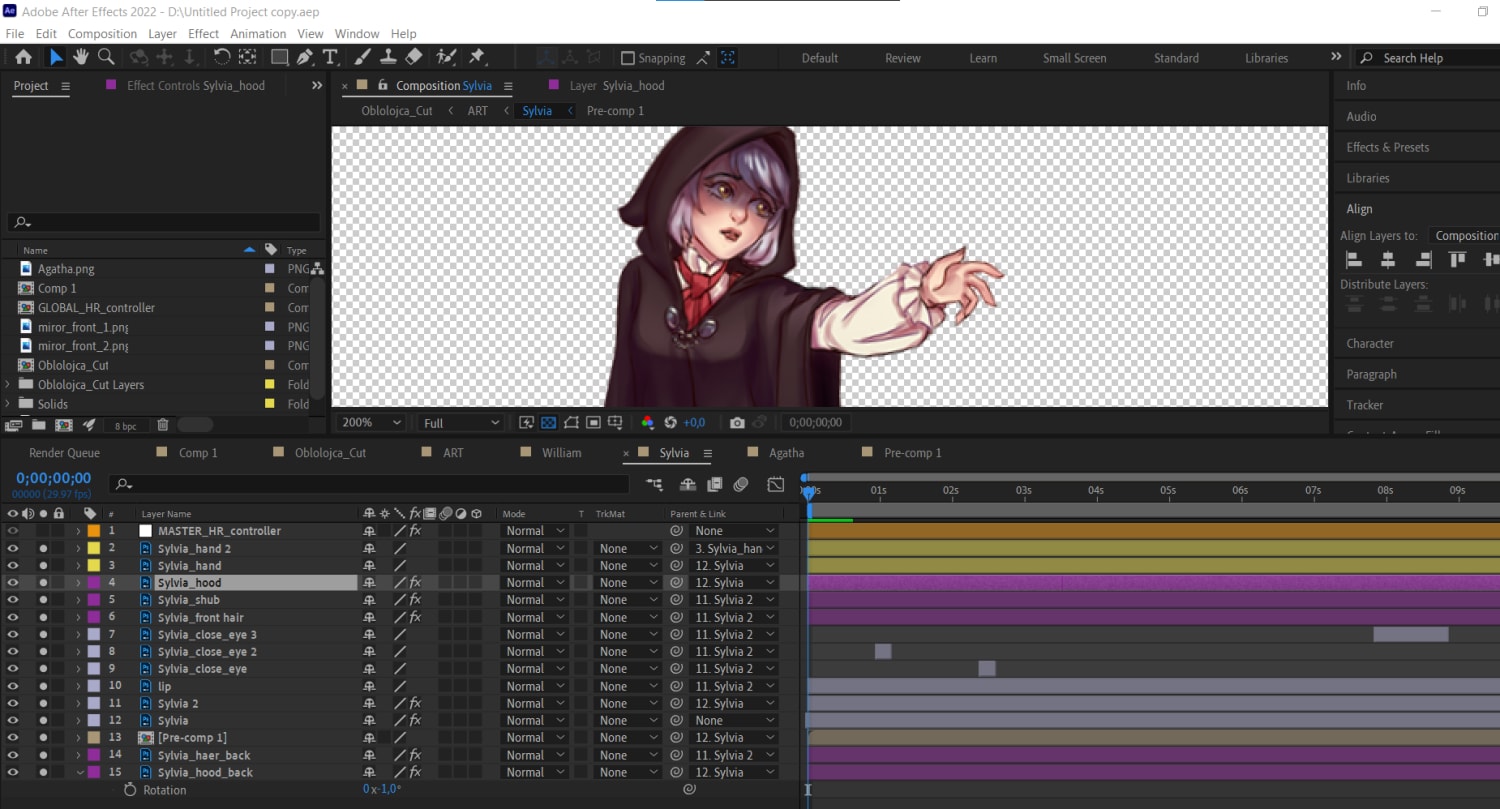Toggle solo for Sylvia_shub layer
Image resolution: width=1500 pixels, height=809 pixels.
43,600
